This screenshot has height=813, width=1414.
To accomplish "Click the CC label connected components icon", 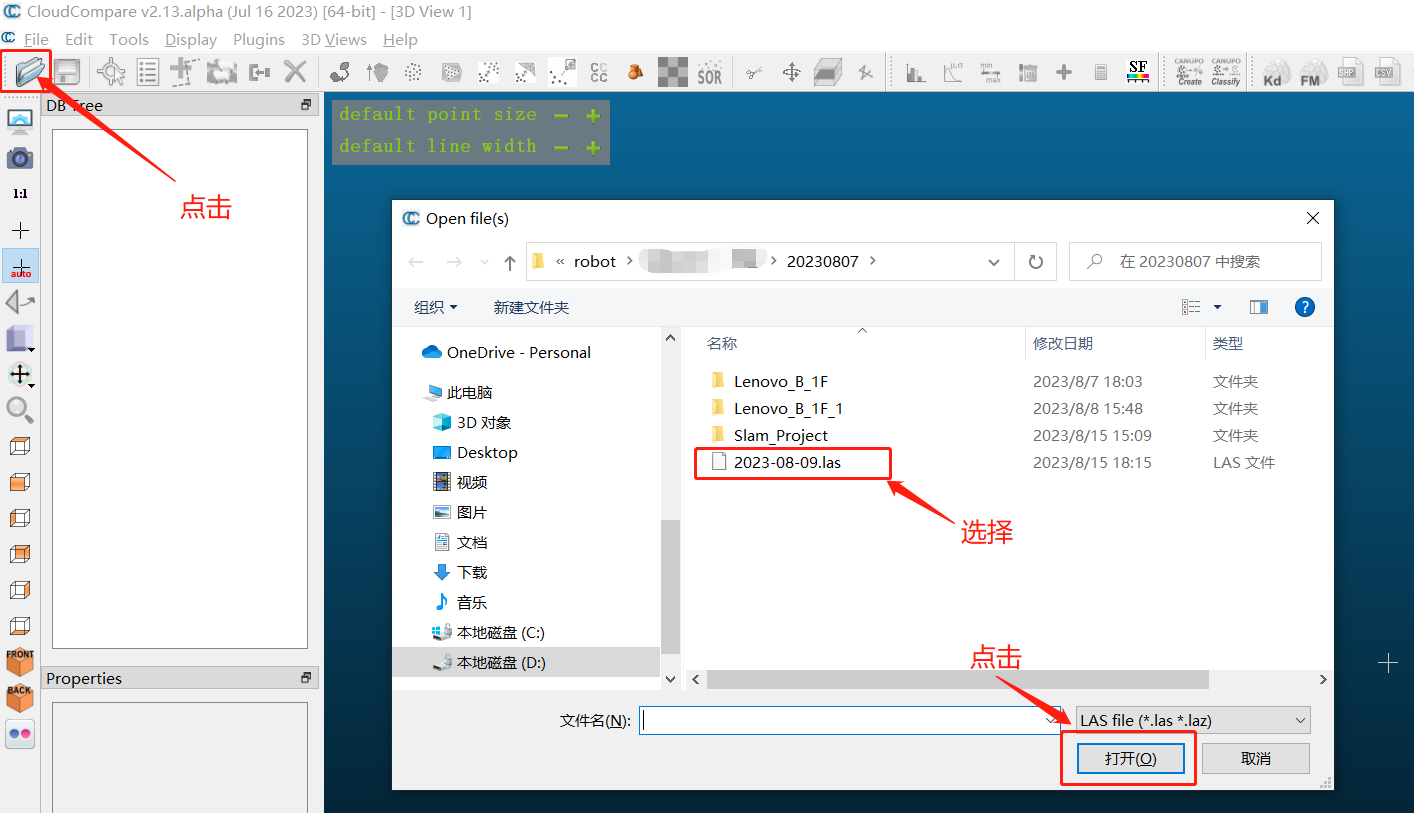I will click(599, 72).
